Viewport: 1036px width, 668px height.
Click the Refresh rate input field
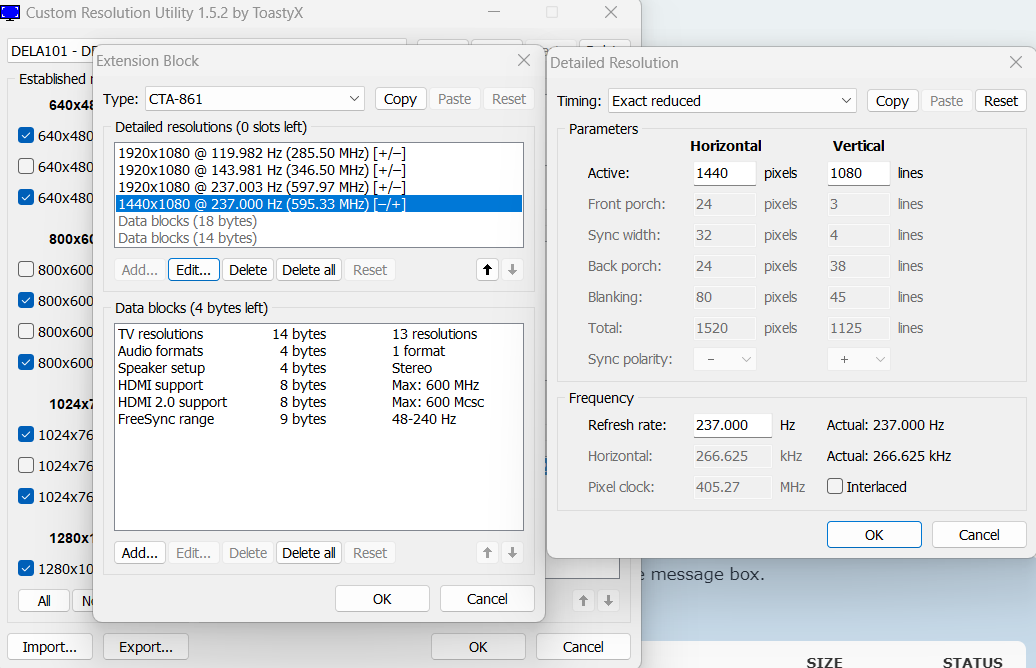coord(732,425)
